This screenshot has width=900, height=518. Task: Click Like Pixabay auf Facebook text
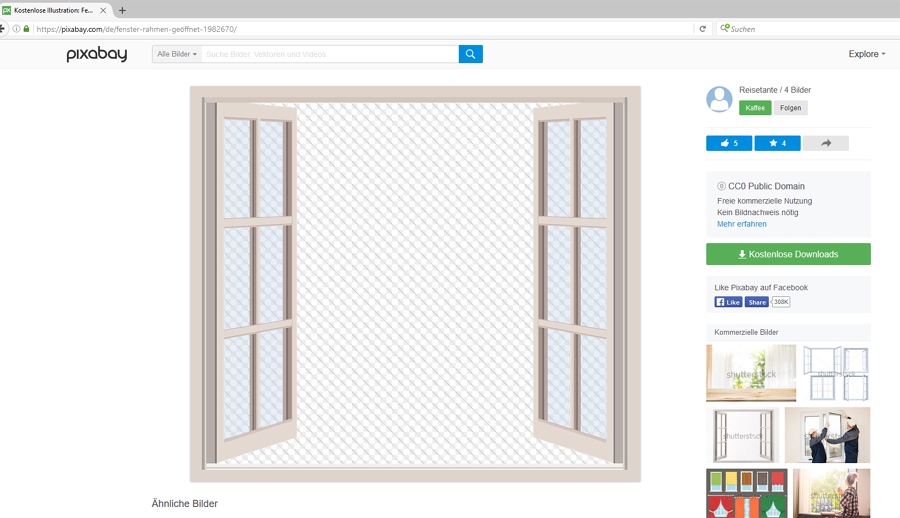click(761, 288)
